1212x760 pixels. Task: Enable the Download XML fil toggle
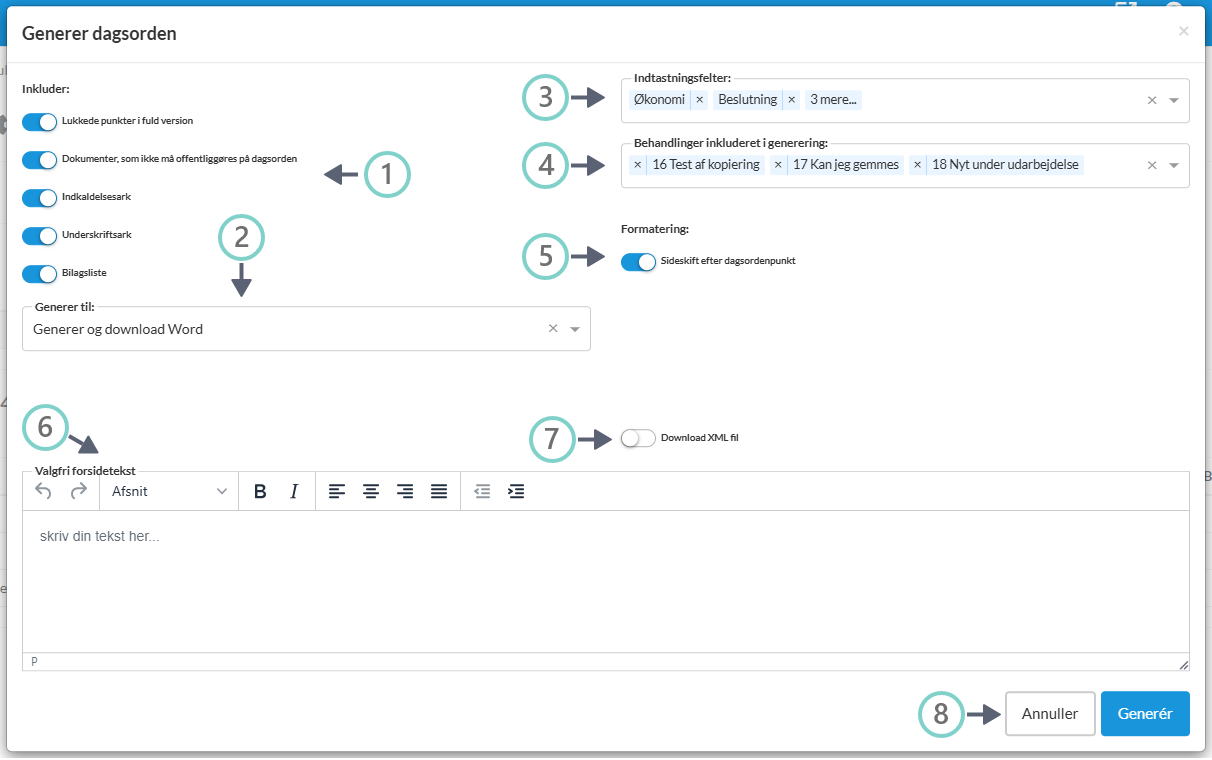click(x=638, y=438)
